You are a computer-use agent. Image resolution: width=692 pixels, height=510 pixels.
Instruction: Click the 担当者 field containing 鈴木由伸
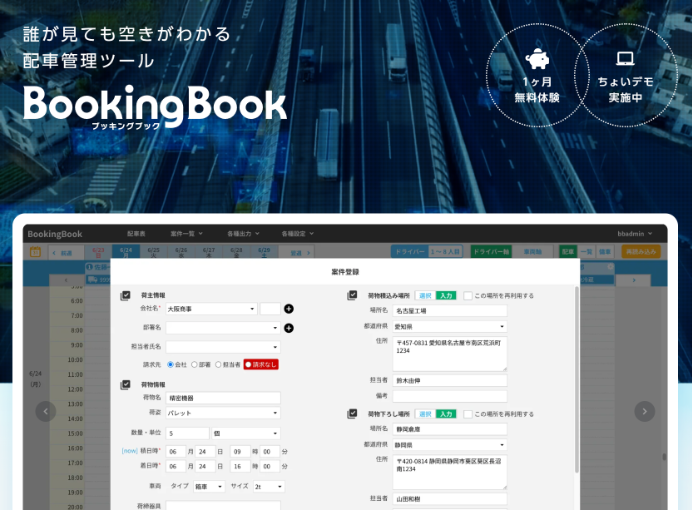click(450, 380)
